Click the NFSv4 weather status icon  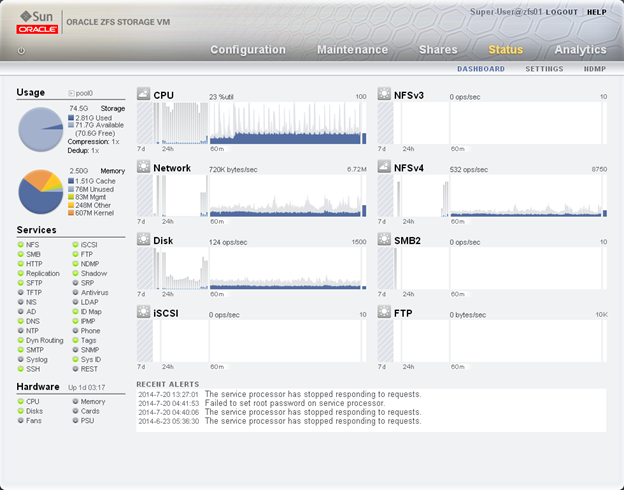point(384,166)
